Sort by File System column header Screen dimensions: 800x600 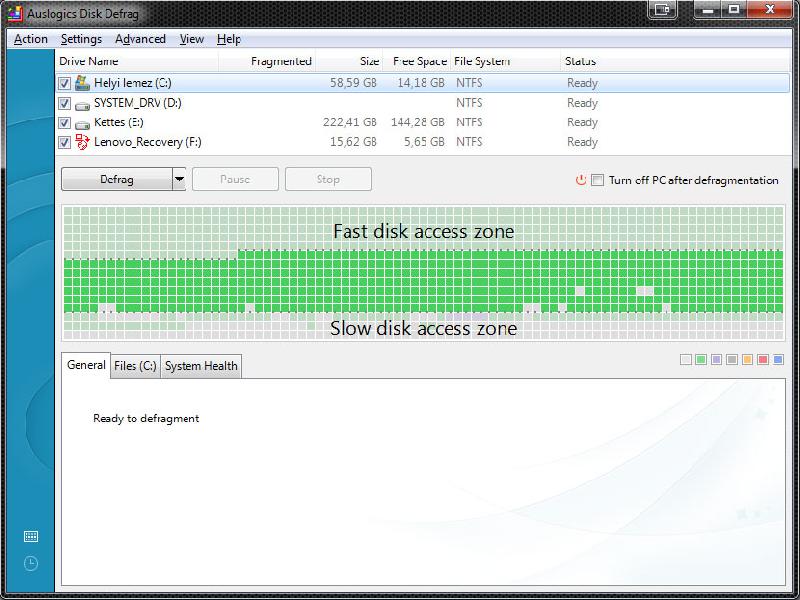[506, 61]
